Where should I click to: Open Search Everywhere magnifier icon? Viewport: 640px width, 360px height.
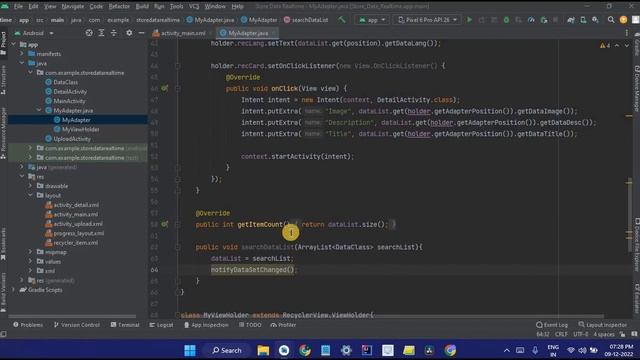point(611,20)
